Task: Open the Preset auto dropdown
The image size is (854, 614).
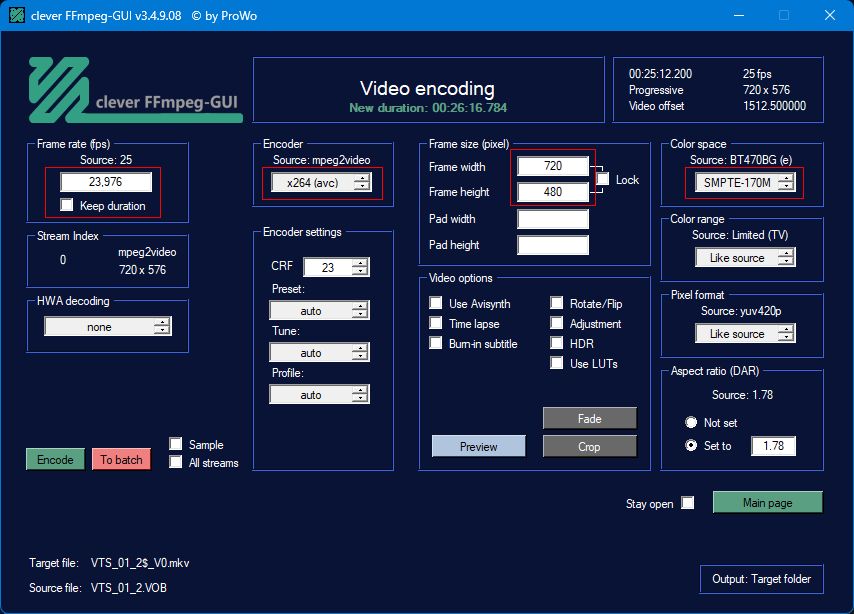Action: [319, 311]
